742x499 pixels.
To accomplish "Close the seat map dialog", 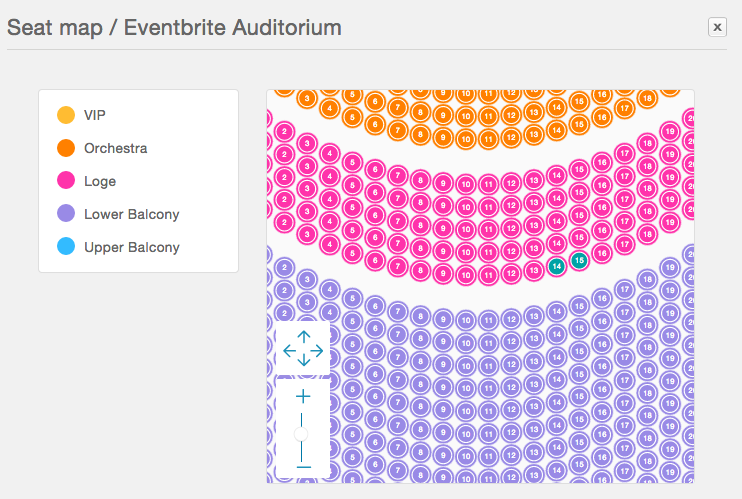I will click(717, 27).
